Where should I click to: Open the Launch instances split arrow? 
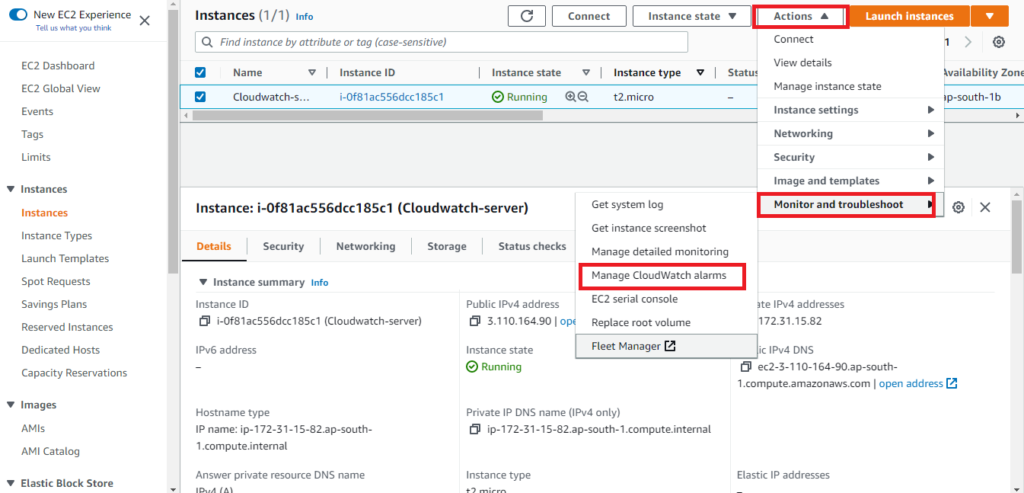point(990,16)
